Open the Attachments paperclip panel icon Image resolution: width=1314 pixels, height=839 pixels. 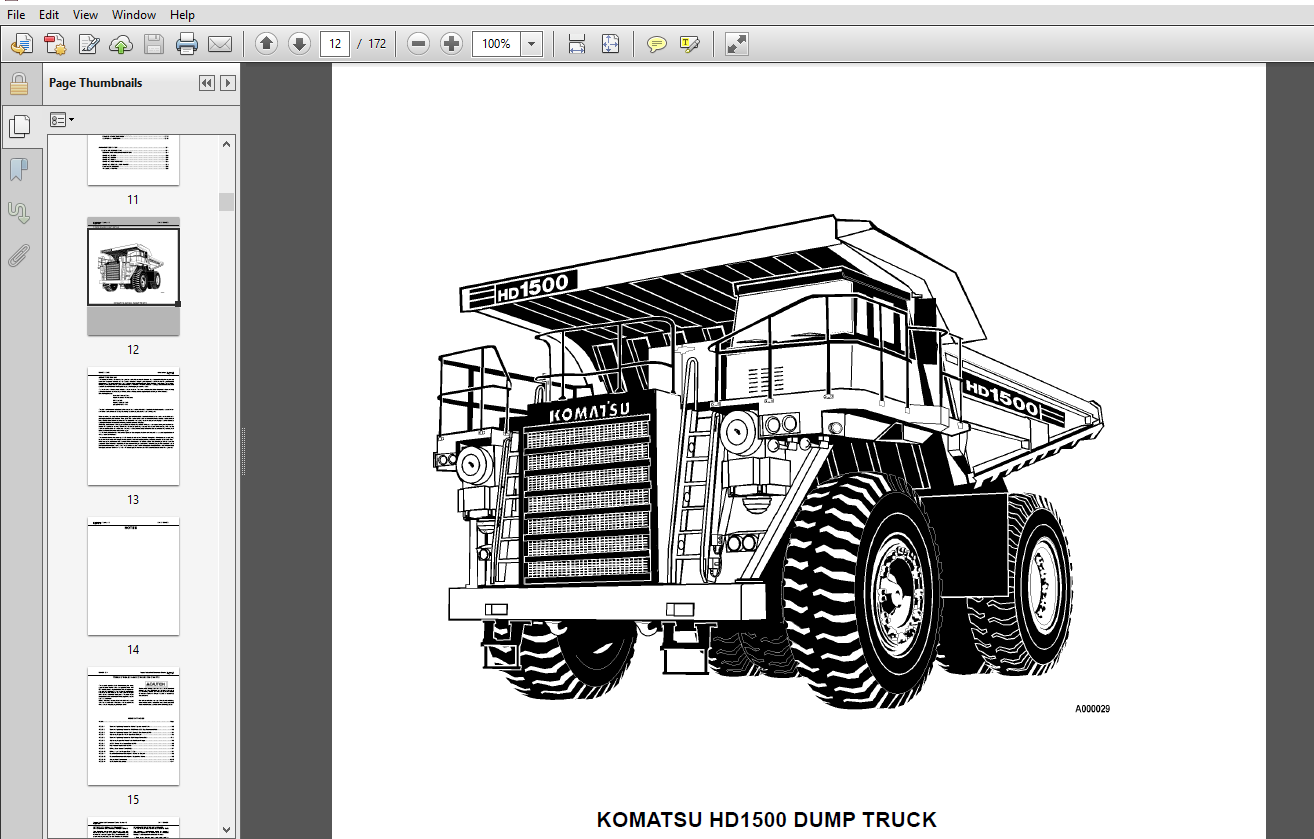point(19,256)
